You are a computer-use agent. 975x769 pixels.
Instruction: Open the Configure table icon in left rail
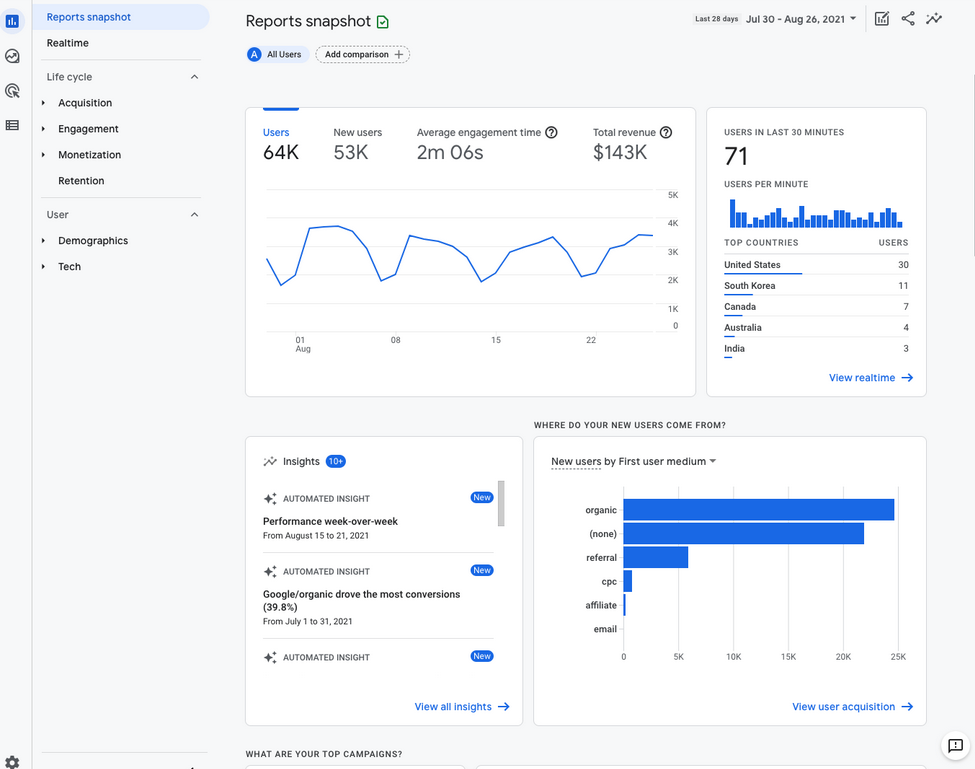pyautogui.click(x=12, y=125)
